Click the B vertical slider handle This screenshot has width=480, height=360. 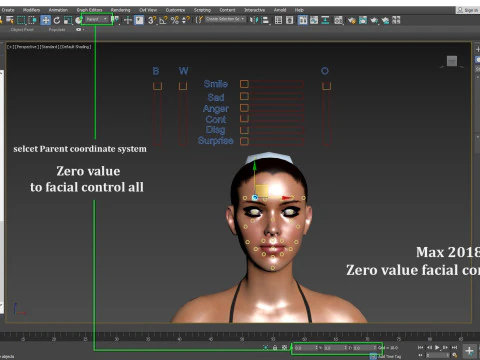click(x=157, y=86)
